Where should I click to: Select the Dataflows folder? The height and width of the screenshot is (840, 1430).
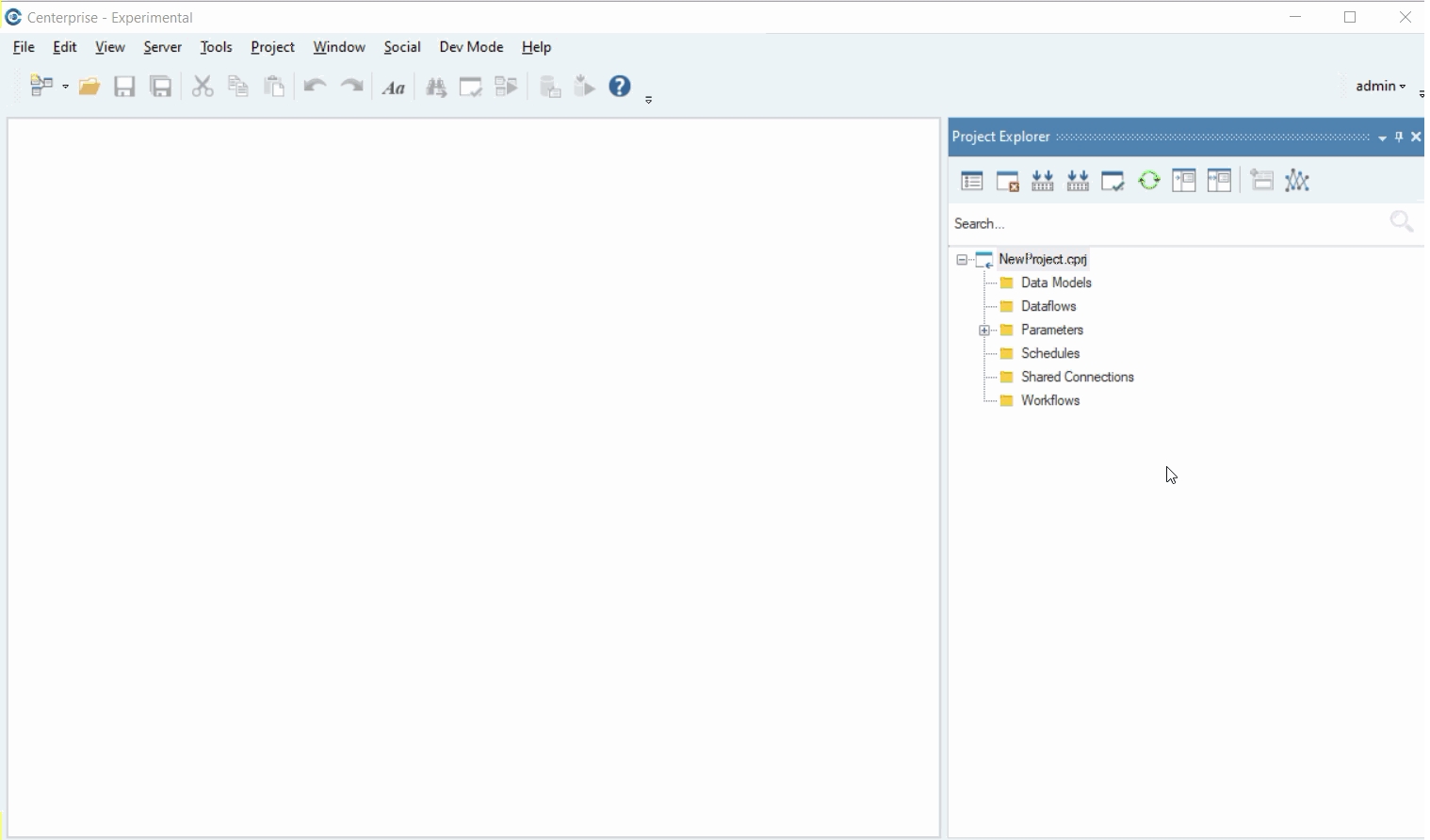(x=1048, y=307)
